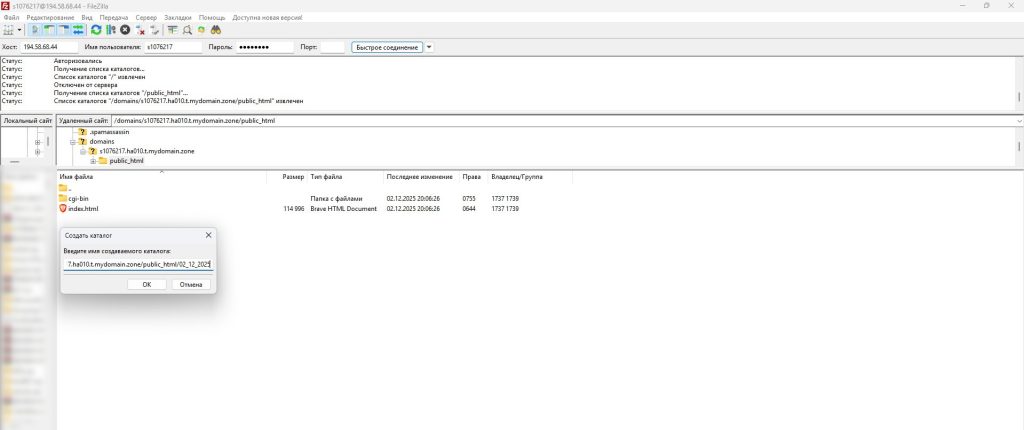The height and width of the screenshot is (430, 1024).
Task: Toggle the message log display
Action: (x=36, y=31)
